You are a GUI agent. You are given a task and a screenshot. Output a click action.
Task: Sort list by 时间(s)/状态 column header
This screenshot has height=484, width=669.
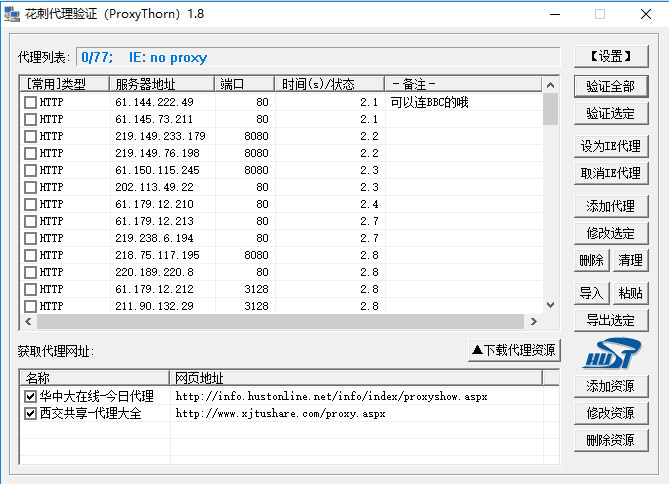330,84
